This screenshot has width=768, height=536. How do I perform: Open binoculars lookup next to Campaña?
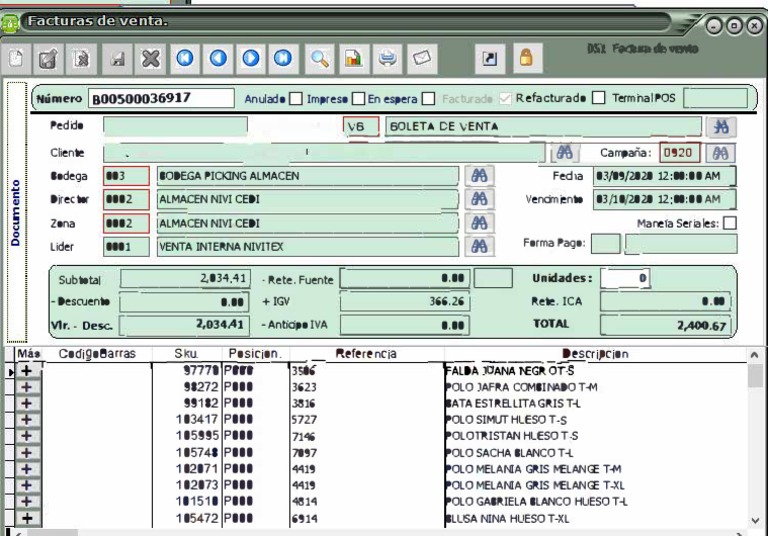(x=720, y=153)
